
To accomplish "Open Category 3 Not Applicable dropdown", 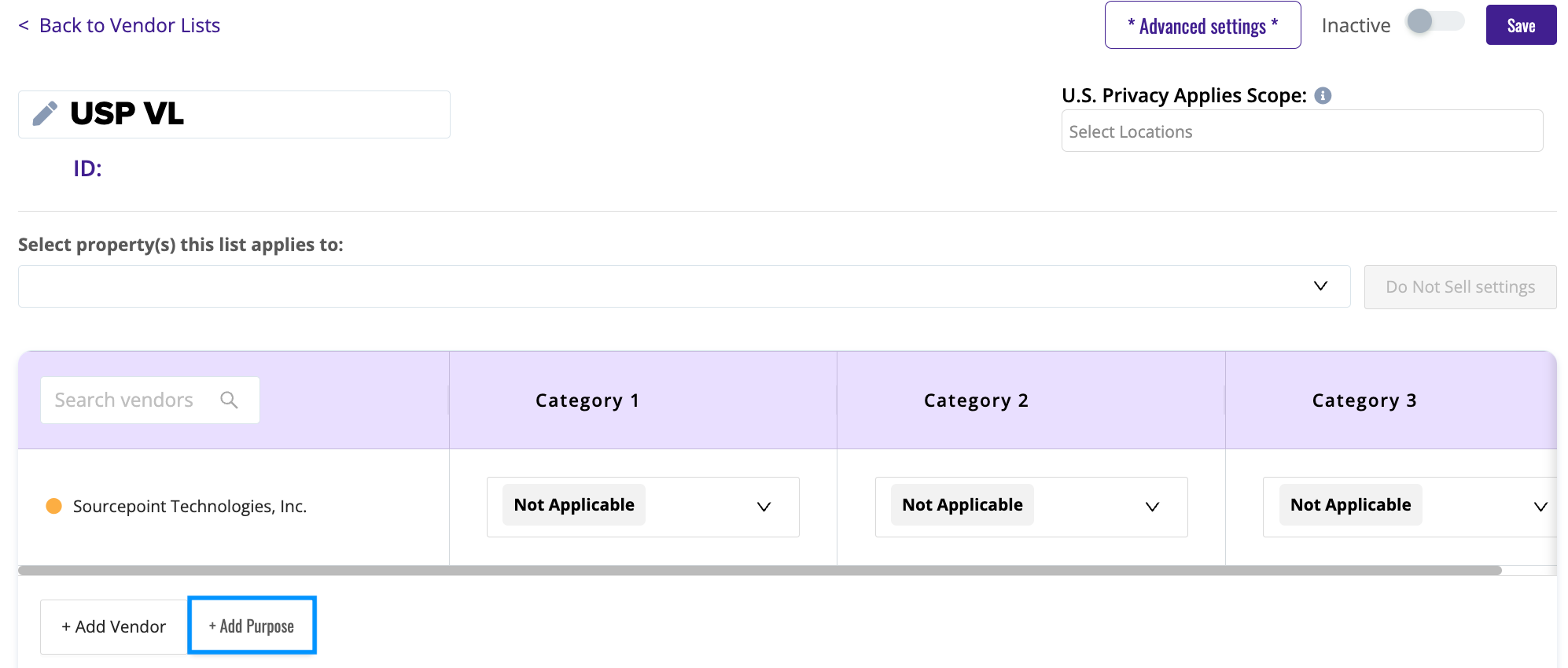I will pyautogui.click(x=1410, y=507).
